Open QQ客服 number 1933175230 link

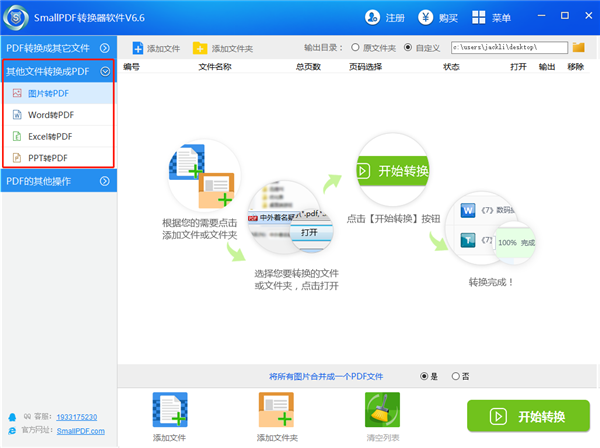[x=77, y=417]
